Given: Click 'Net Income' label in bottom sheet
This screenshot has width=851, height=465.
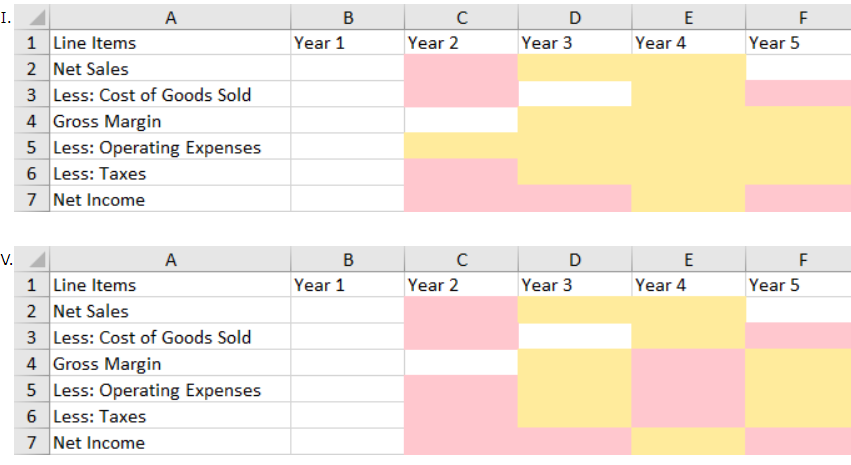Looking at the screenshot, I should tap(99, 442).
